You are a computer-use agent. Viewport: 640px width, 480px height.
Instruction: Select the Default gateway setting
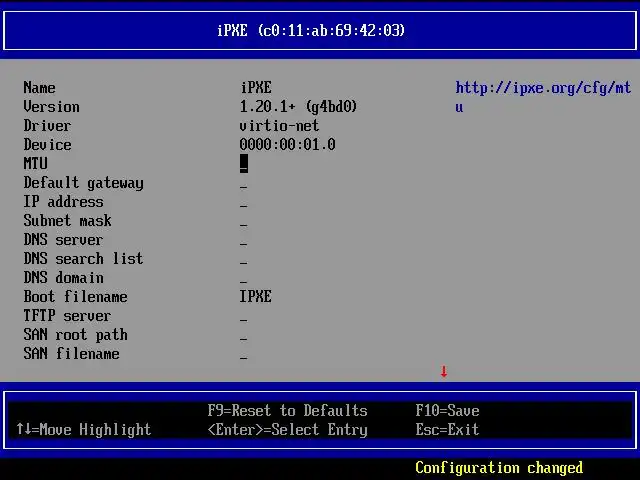click(83, 183)
